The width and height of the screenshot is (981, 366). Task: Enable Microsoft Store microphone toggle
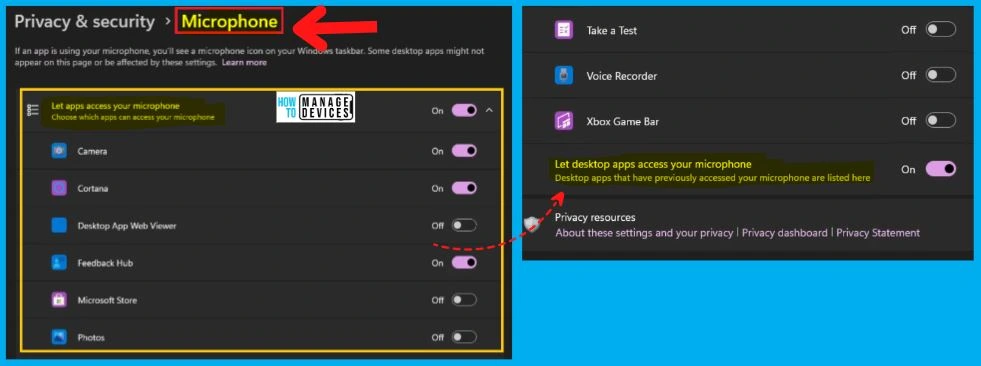coord(464,300)
